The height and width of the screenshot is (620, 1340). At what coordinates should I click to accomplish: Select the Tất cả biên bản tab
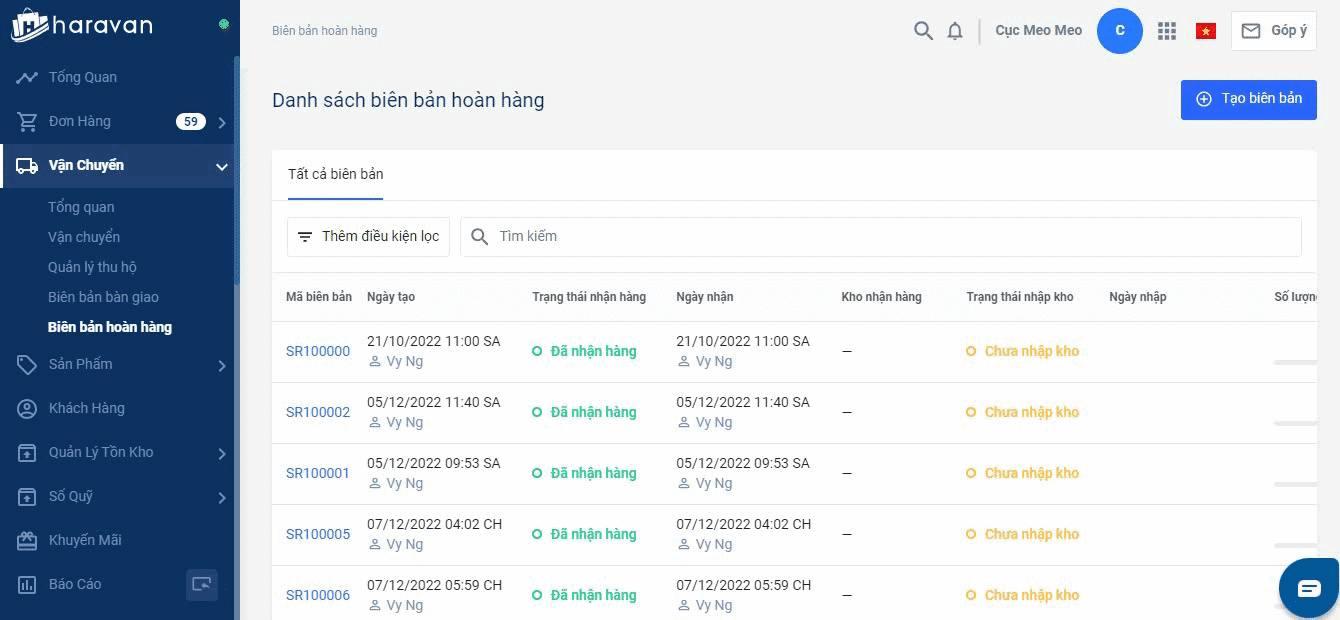pos(335,174)
